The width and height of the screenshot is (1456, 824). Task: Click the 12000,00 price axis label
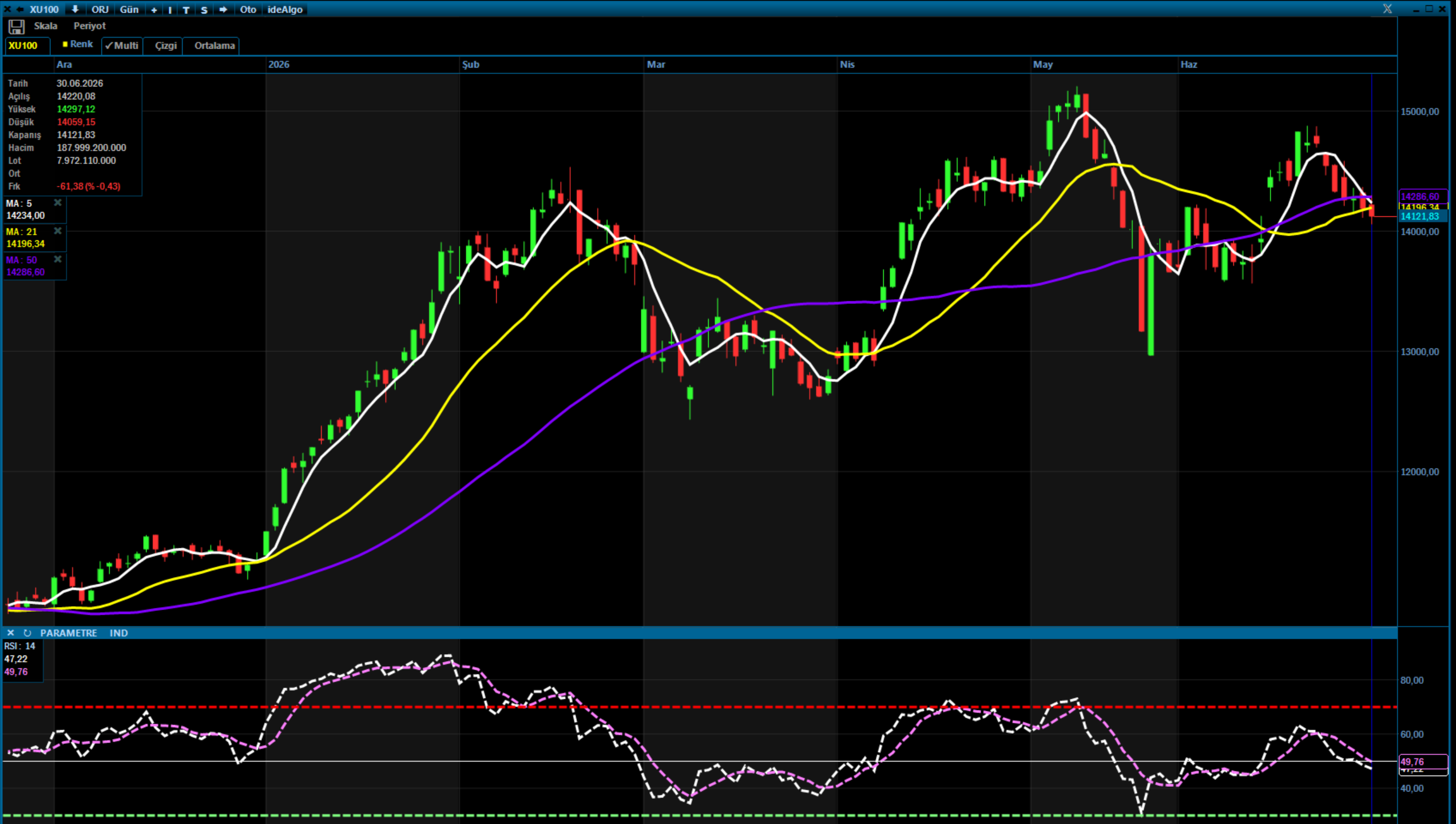click(x=1420, y=472)
